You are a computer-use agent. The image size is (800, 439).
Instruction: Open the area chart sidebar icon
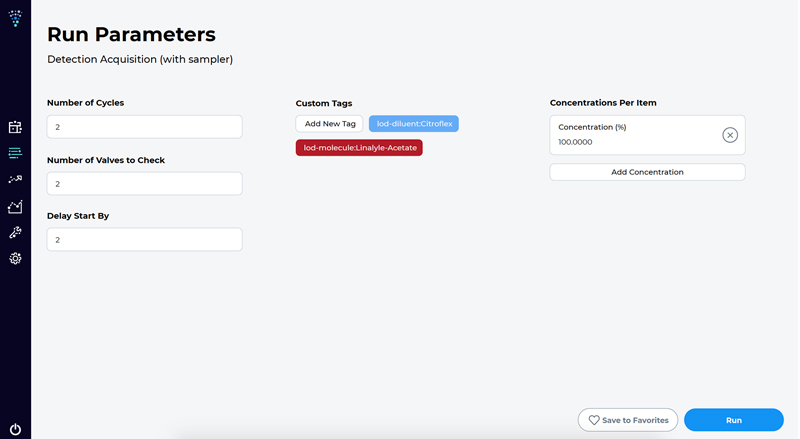click(15, 206)
